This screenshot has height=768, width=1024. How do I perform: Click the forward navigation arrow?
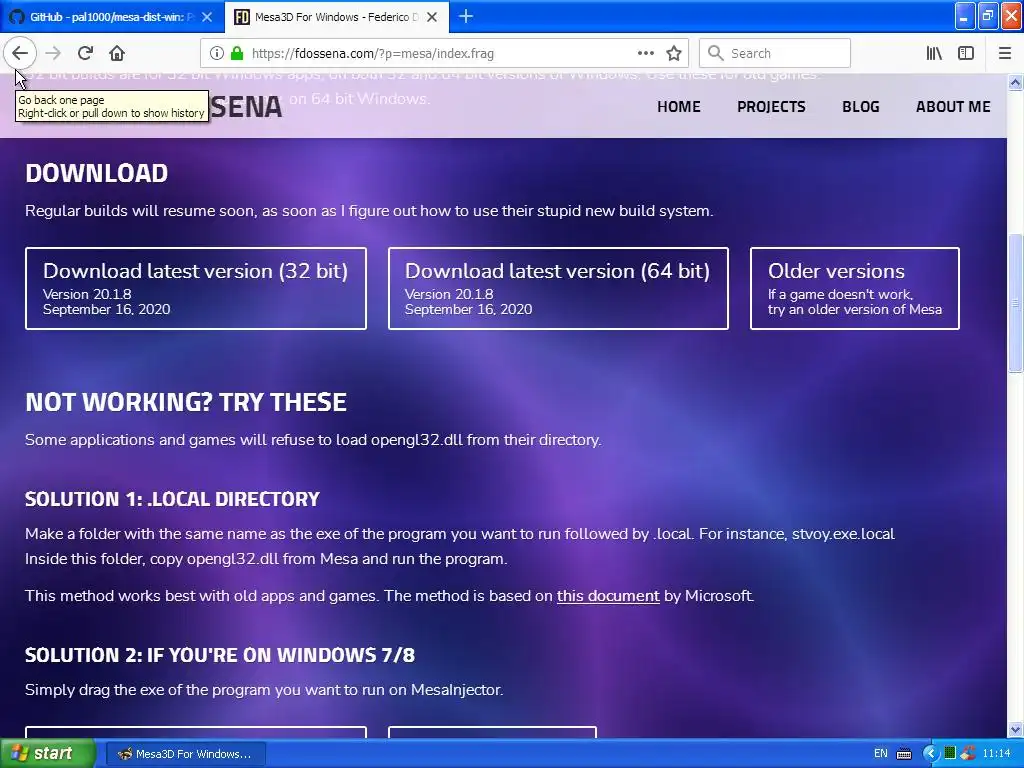pos(53,53)
